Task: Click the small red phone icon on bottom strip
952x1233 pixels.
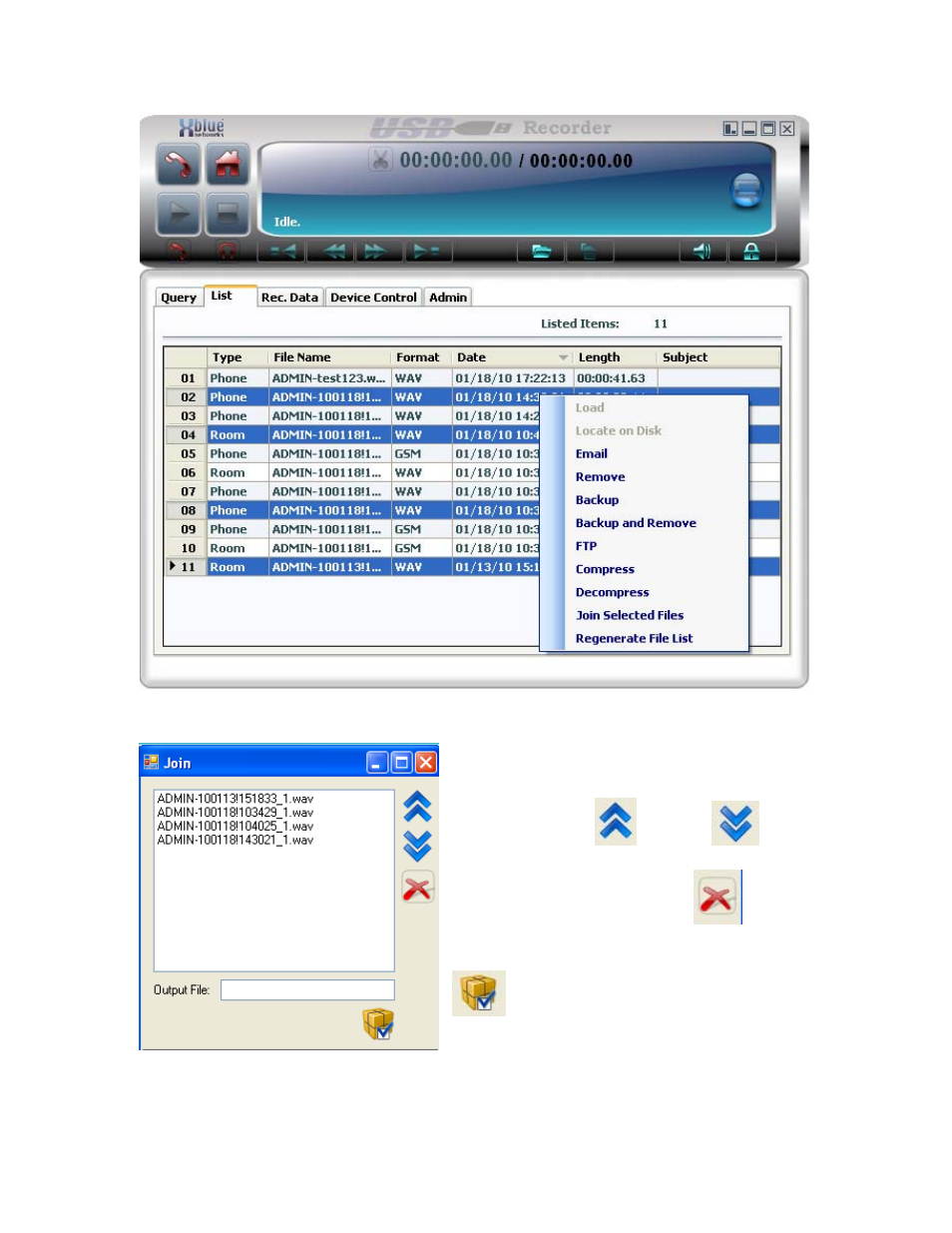Action: (x=179, y=251)
